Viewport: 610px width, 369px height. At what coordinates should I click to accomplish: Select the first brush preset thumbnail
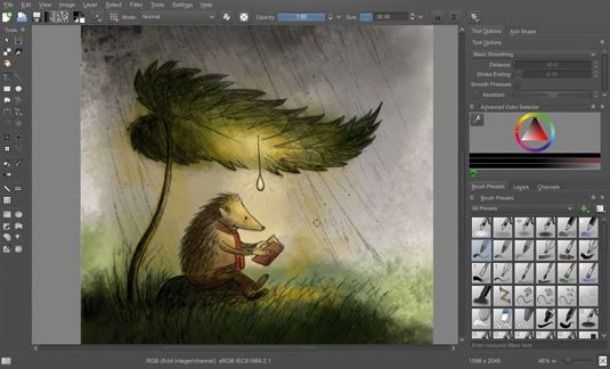point(481,227)
